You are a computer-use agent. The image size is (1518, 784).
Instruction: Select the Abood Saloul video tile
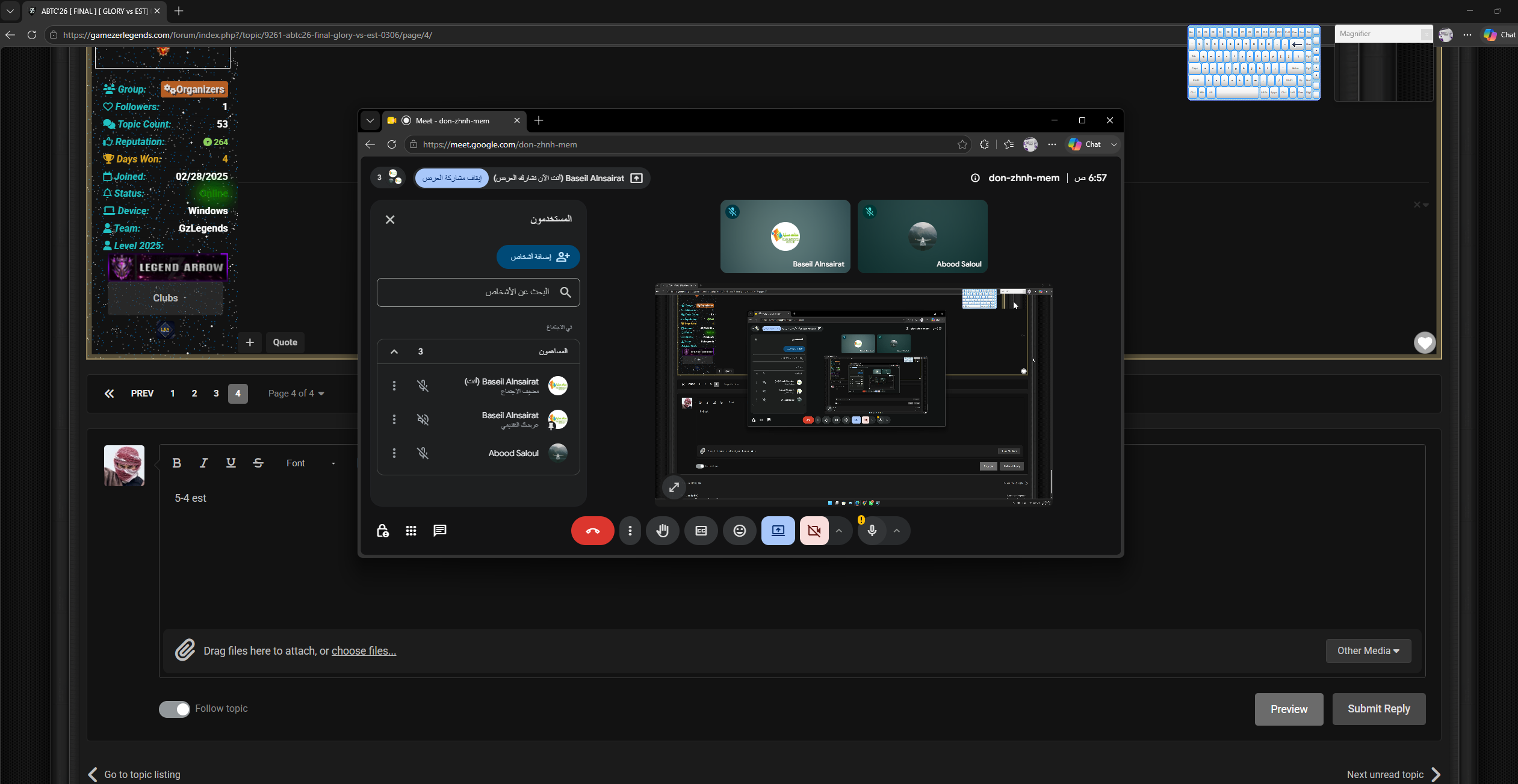(922, 236)
